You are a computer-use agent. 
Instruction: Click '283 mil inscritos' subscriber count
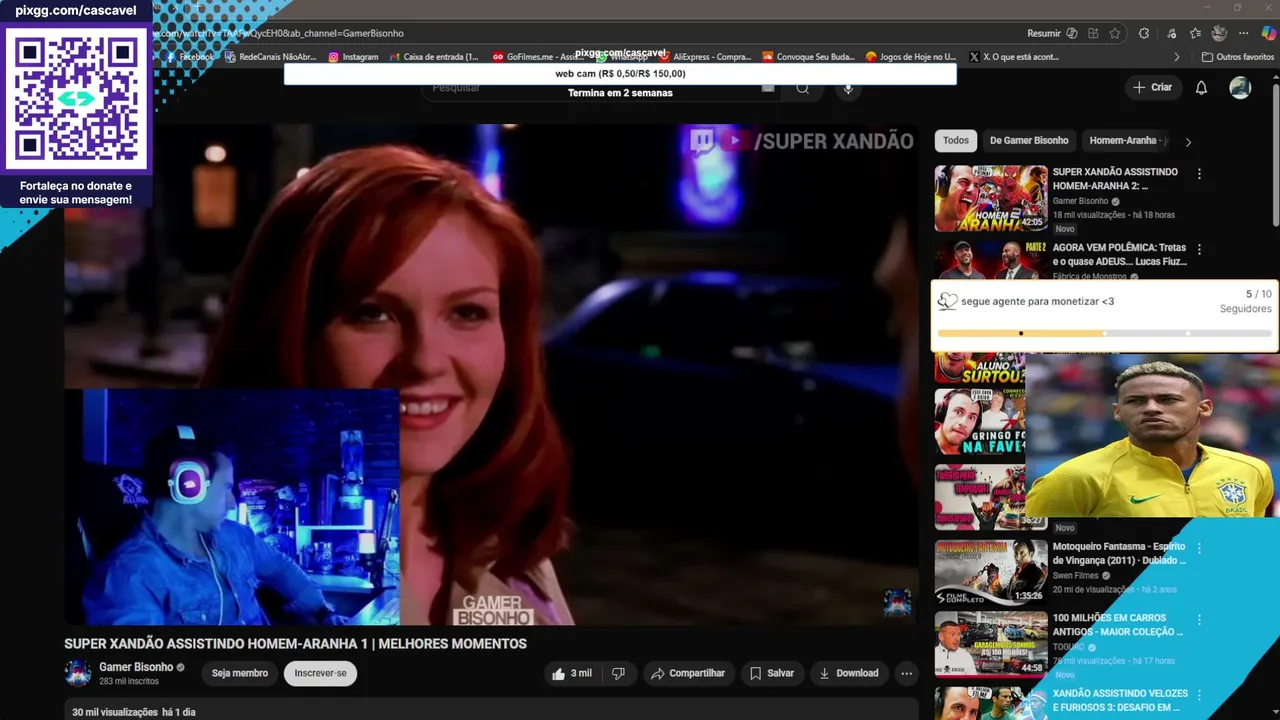(x=129, y=681)
